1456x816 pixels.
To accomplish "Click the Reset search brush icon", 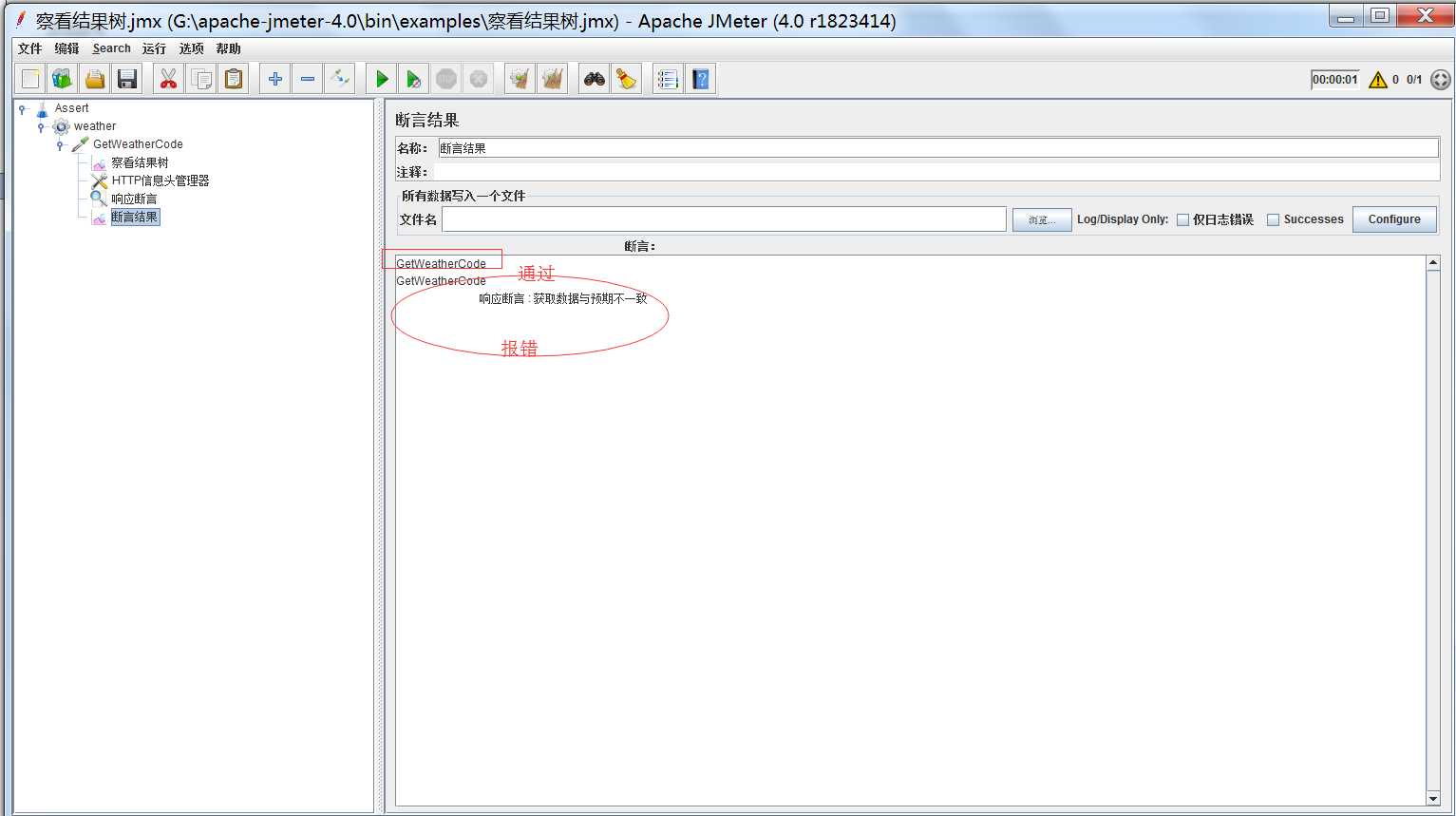I will click(627, 79).
